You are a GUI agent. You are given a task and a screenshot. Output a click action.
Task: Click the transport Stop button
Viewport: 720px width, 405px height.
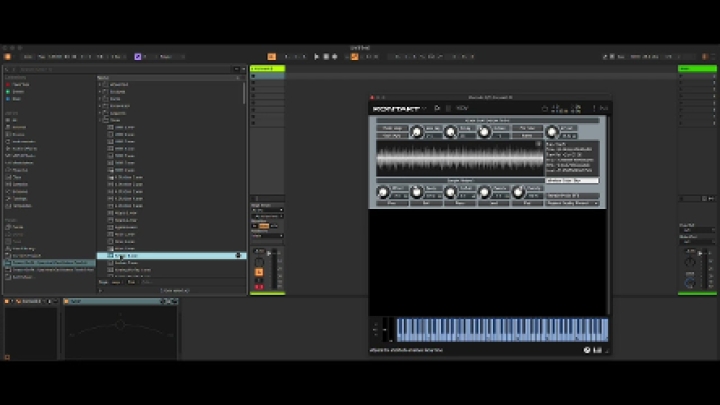pyautogui.click(x=326, y=56)
